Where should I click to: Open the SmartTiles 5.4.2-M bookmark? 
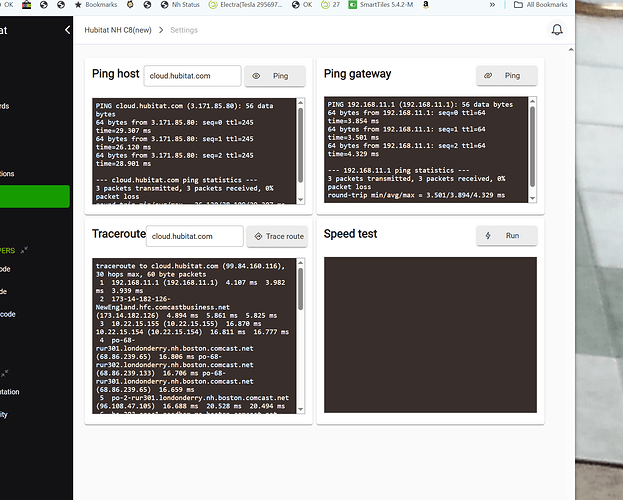click(x=380, y=5)
